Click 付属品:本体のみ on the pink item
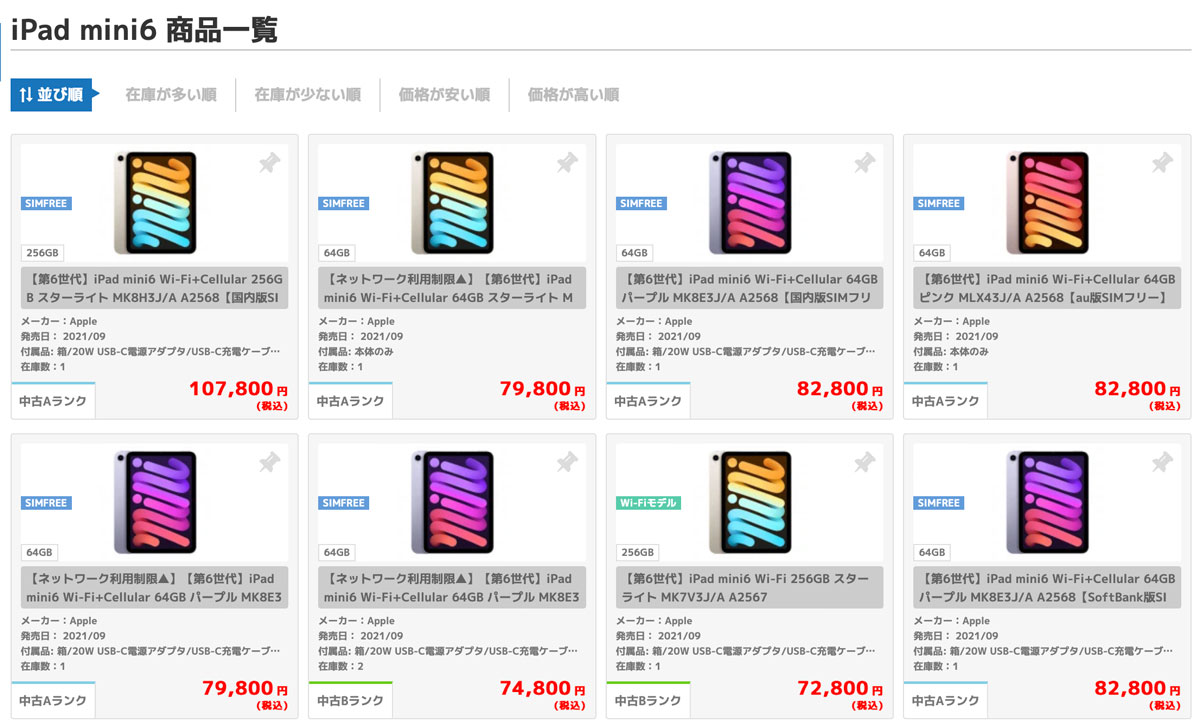This screenshot has height=726, width=1200. tap(950, 352)
